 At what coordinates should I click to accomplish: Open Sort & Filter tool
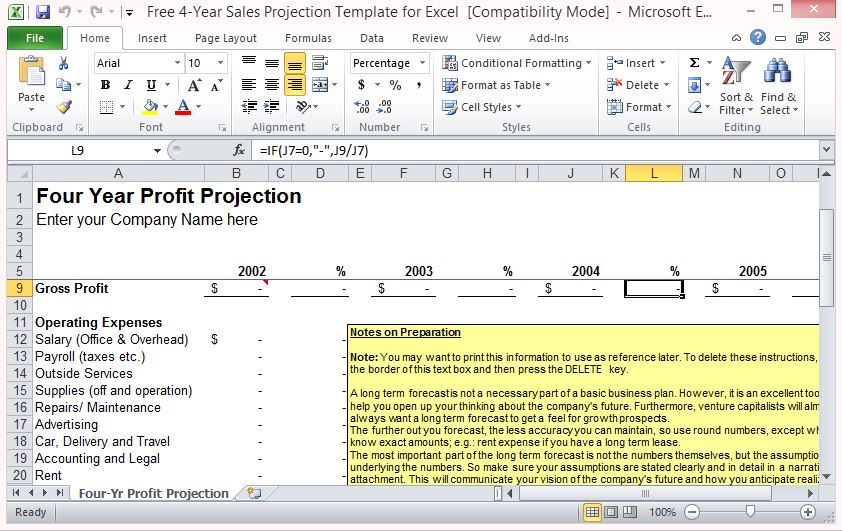736,85
